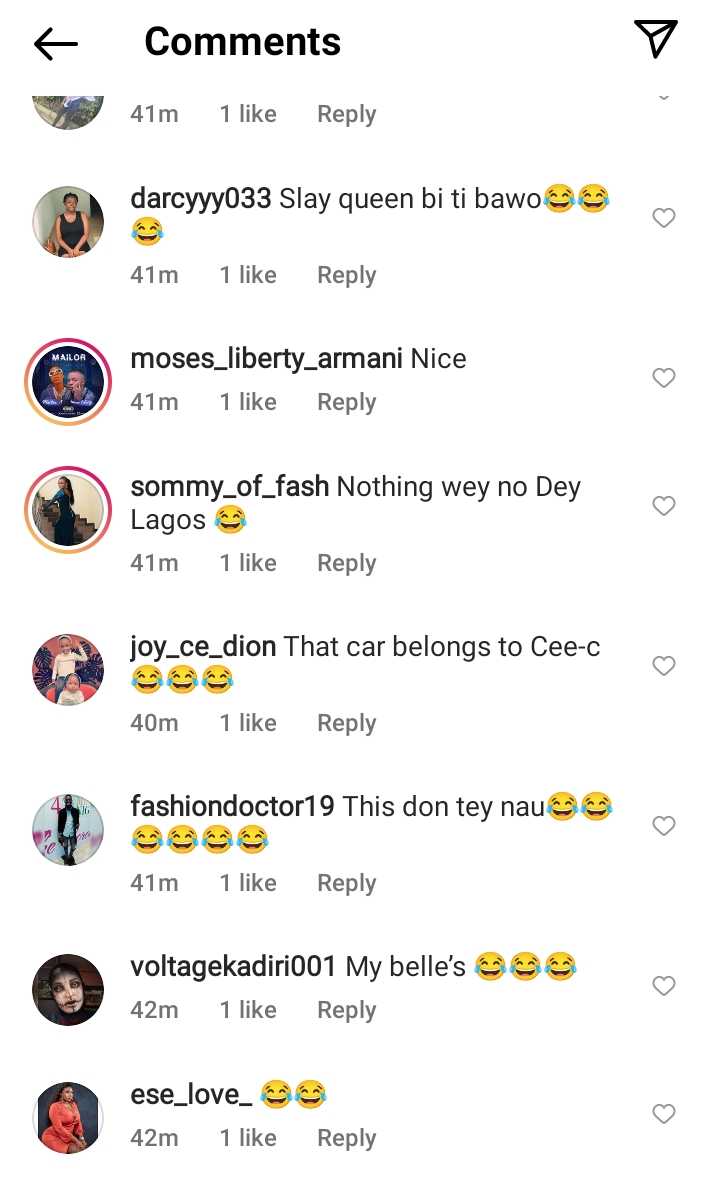Show who liked ese_love_'s comment
720x1180 pixels.
[248, 1138]
